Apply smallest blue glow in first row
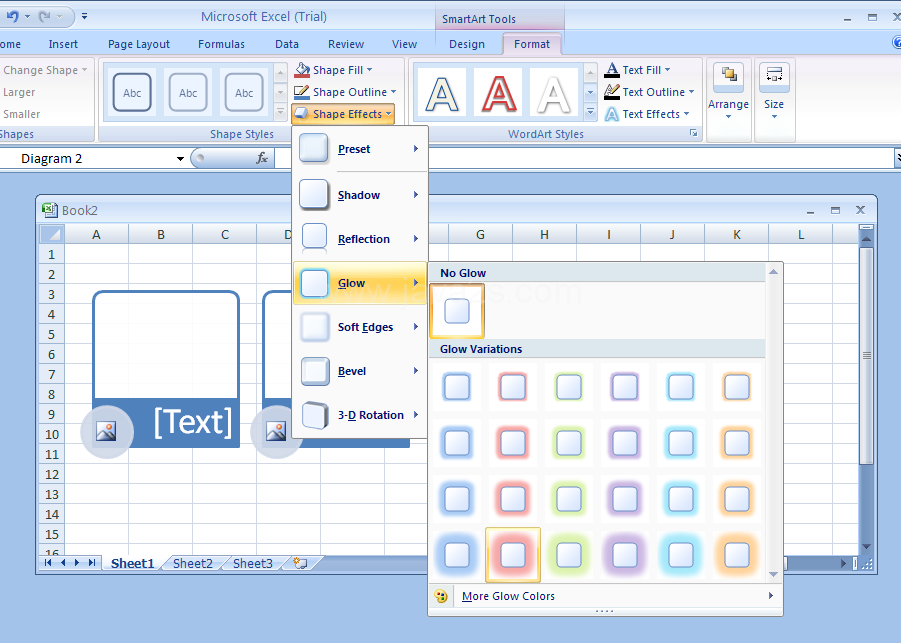Image resolution: width=901 pixels, height=643 pixels. point(457,387)
